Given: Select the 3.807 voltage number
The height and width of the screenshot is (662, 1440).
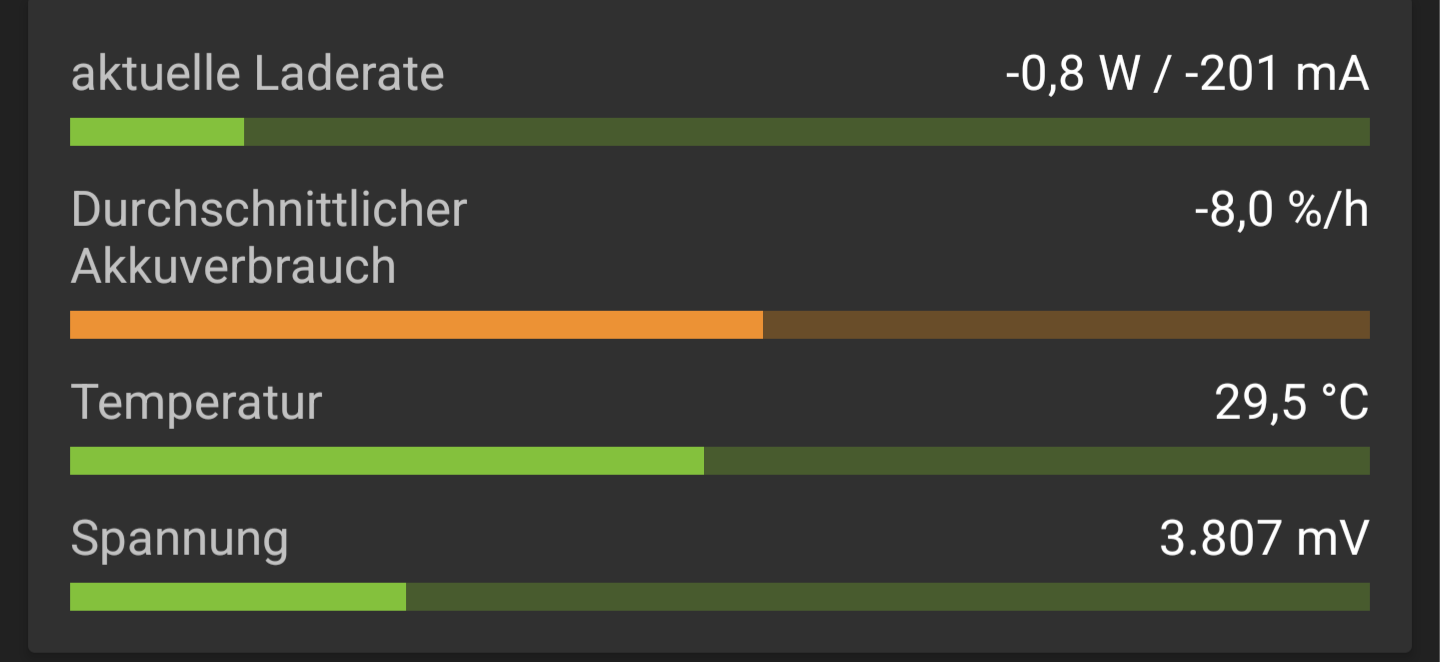Looking at the screenshot, I should coord(1220,540).
